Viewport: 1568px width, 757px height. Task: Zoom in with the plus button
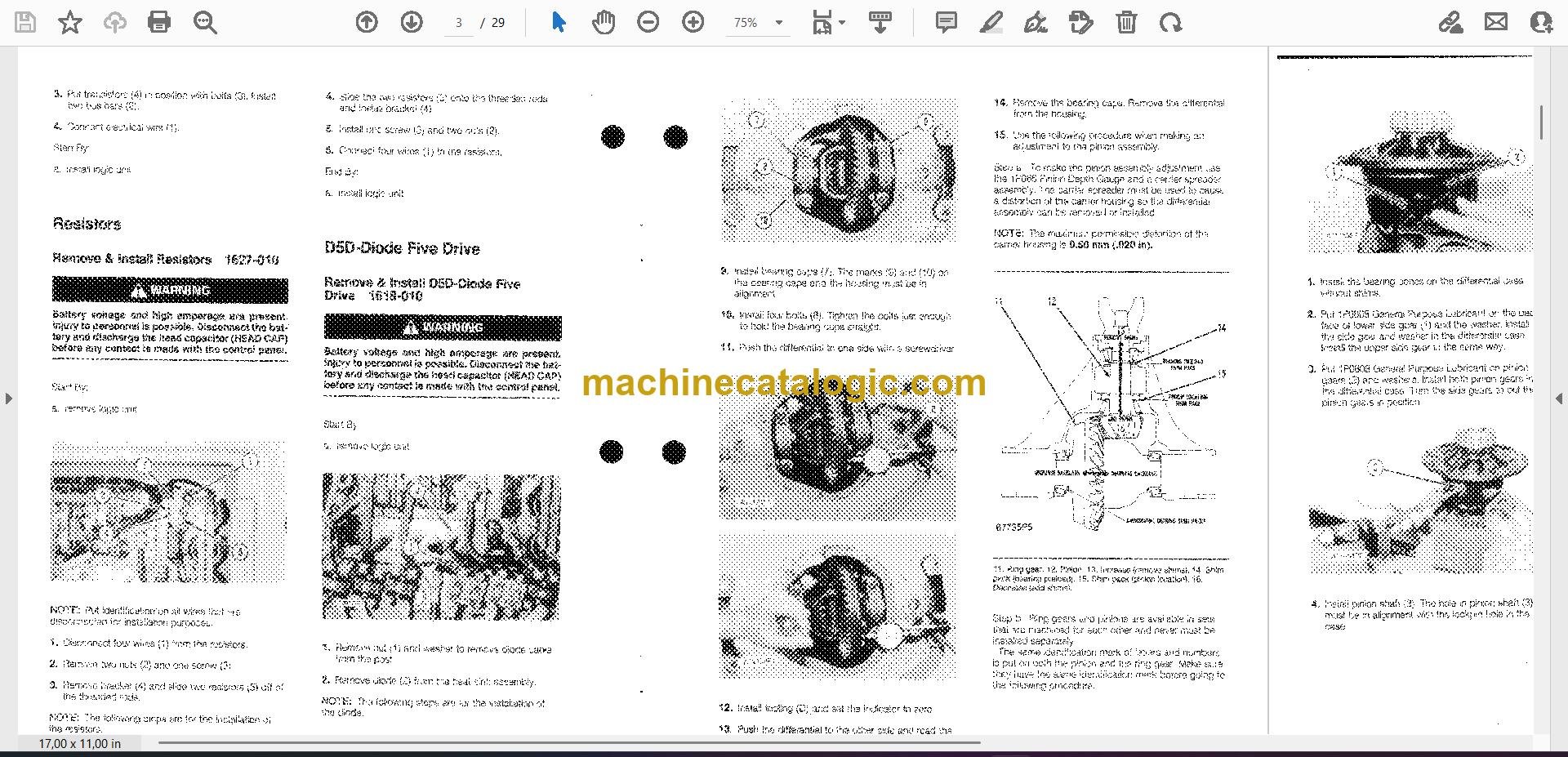[693, 23]
